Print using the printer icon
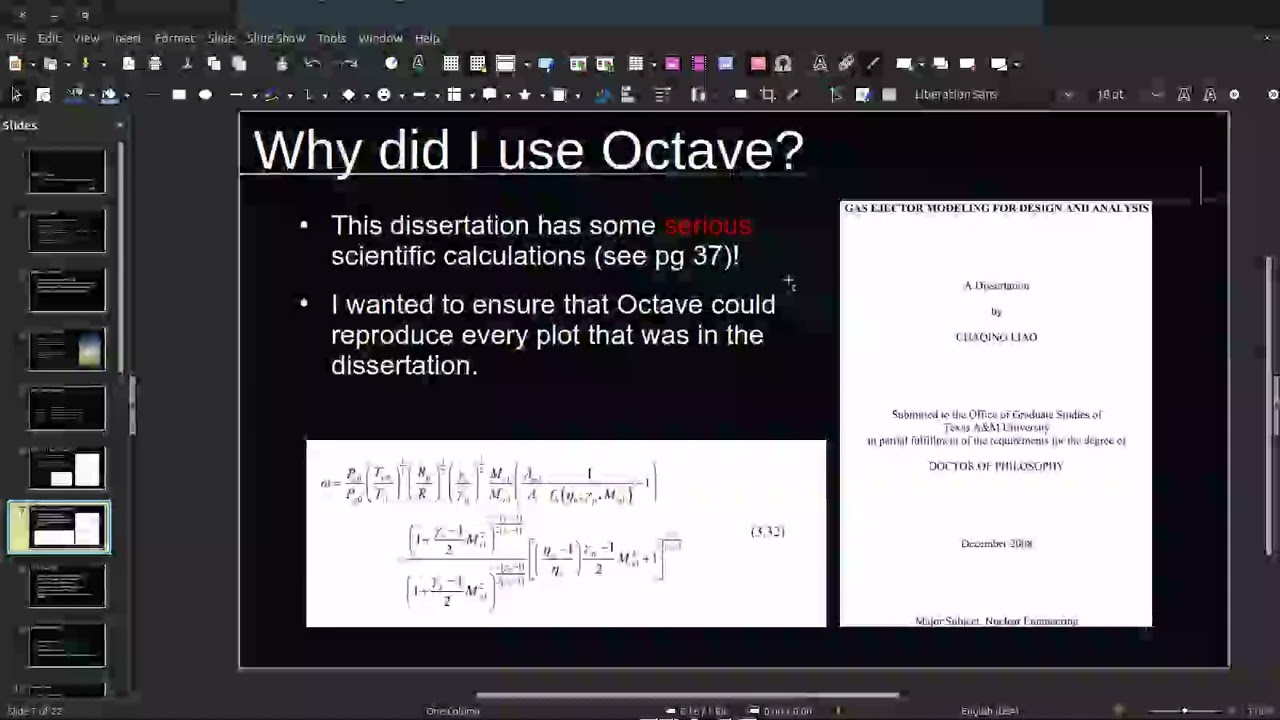 point(155,64)
